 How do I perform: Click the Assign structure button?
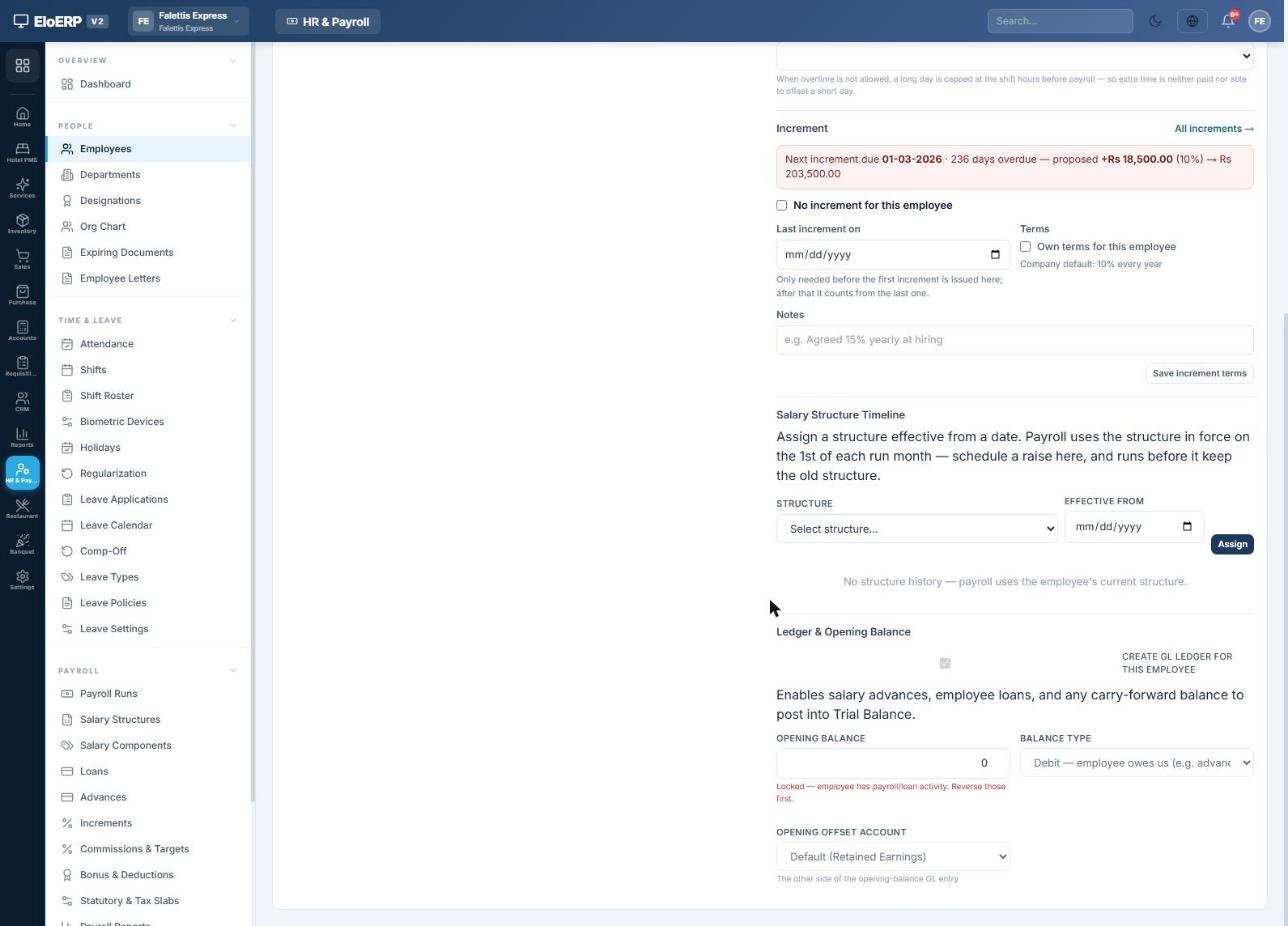tap(1232, 544)
